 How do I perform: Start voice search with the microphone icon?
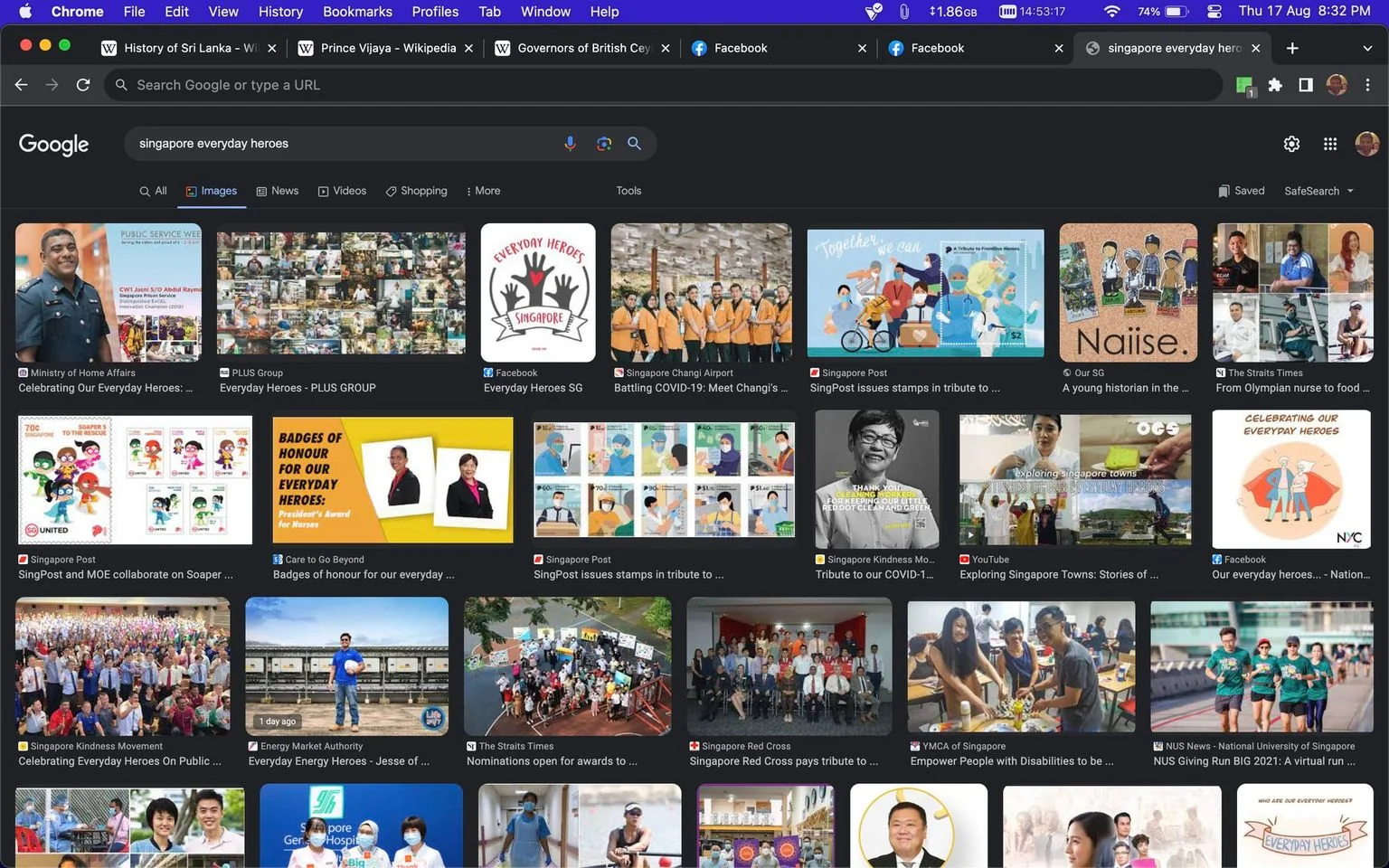click(570, 144)
